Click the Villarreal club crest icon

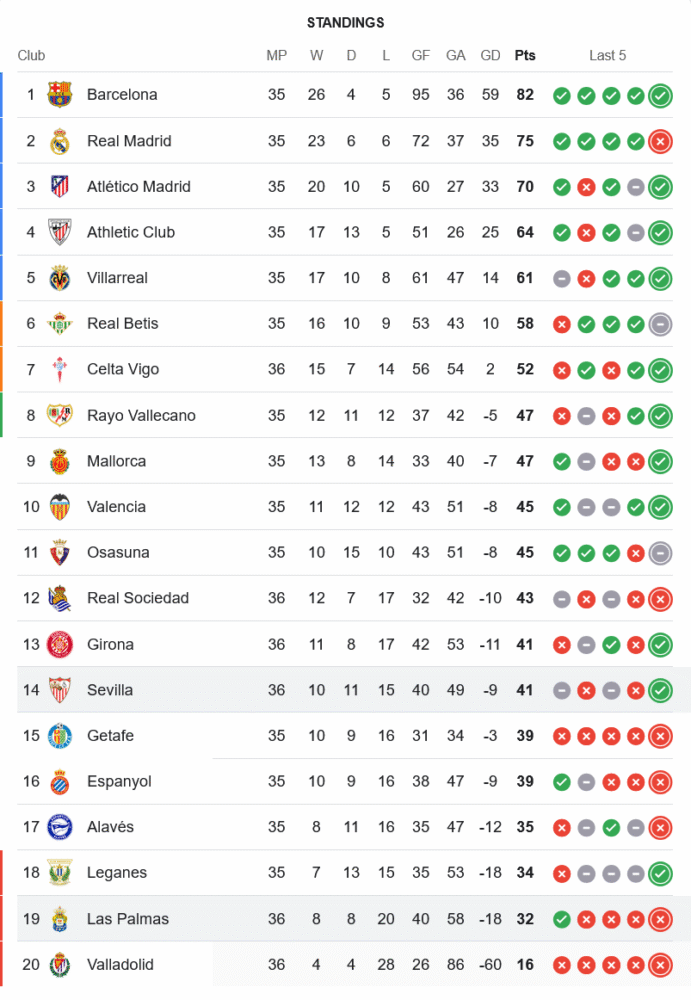point(60,278)
